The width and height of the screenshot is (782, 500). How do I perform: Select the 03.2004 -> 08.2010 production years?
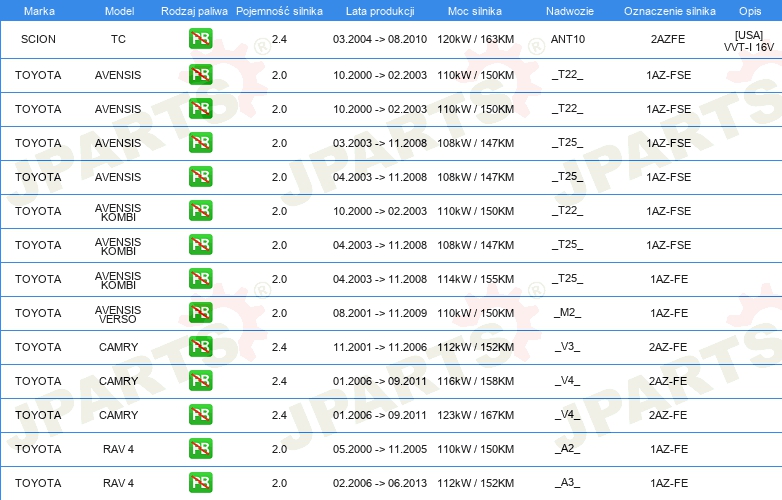click(x=380, y=39)
